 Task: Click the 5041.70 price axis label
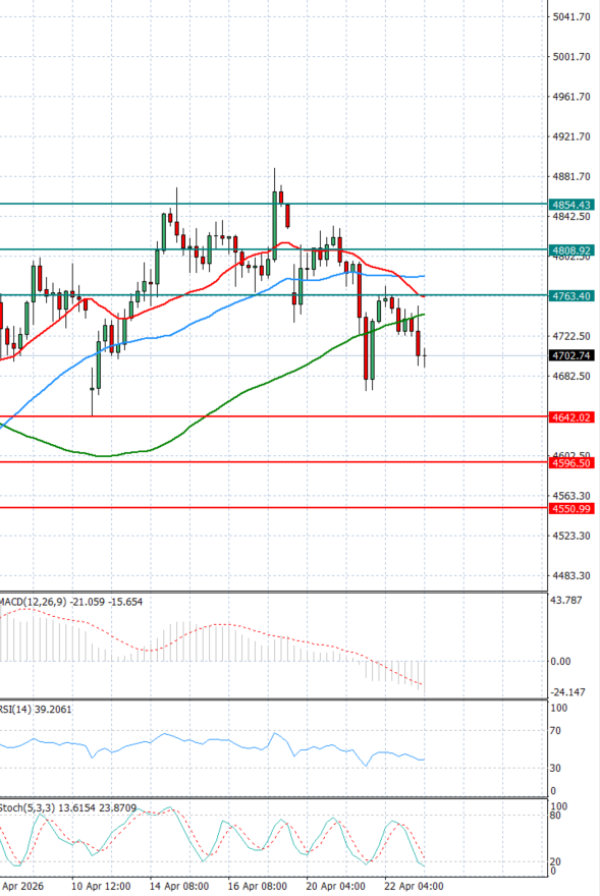point(570,17)
